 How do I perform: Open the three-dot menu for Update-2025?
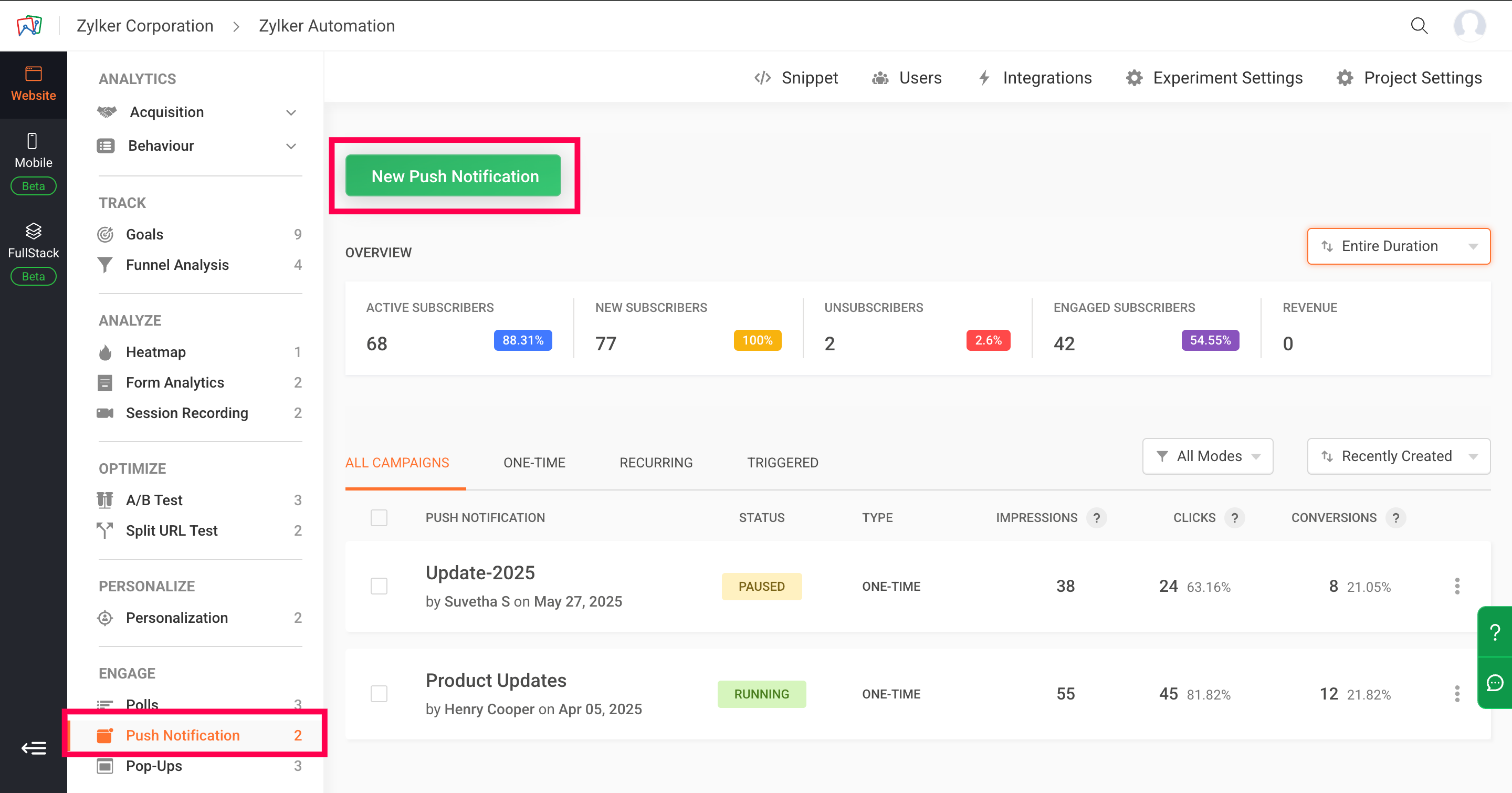pos(1457,586)
